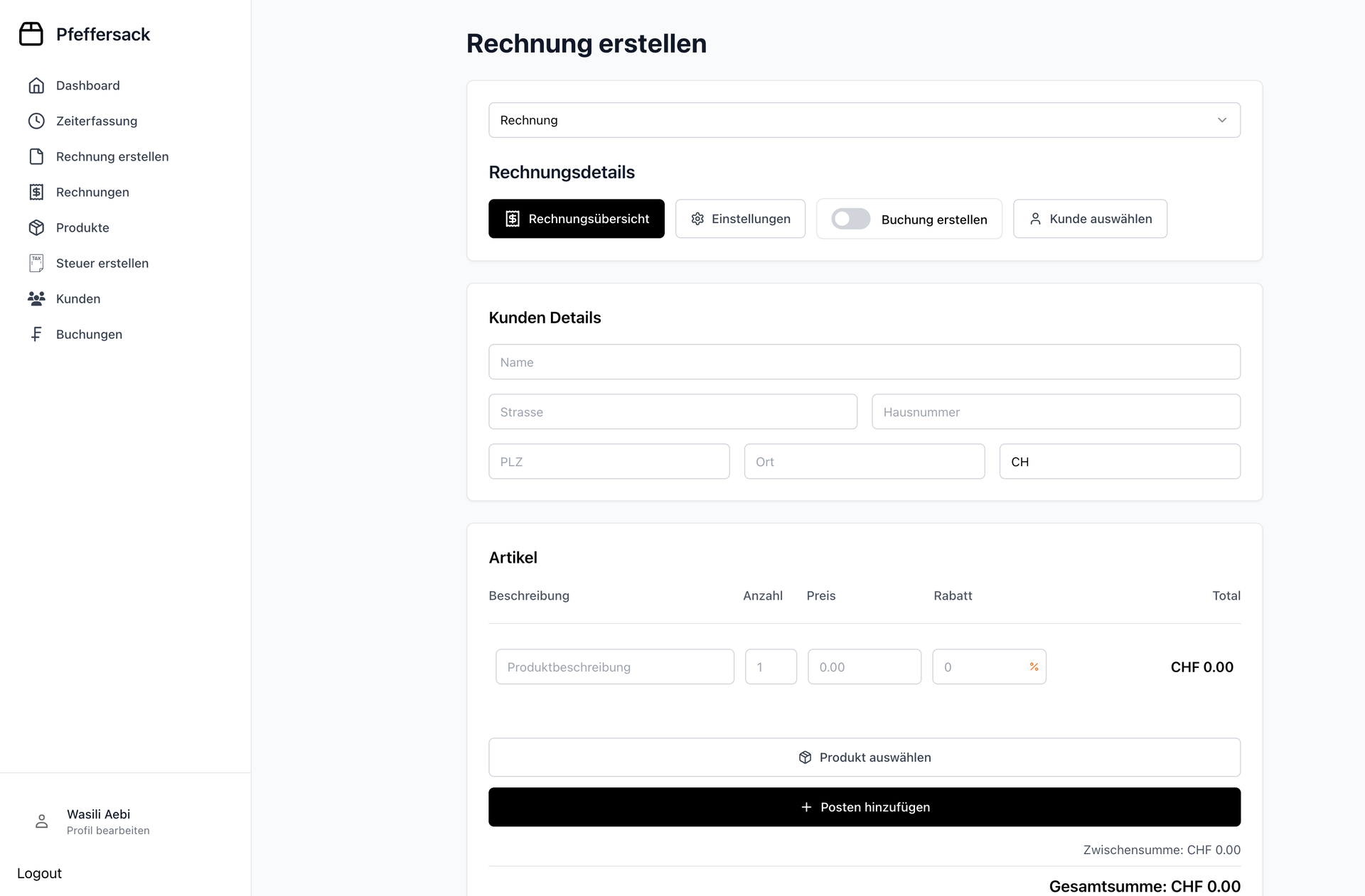
Task: Open Produkte via the package icon
Action: 36,227
